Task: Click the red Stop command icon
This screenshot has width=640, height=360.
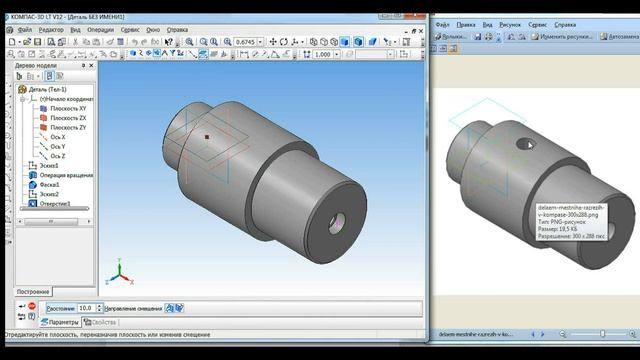Action: click(x=32, y=306)
